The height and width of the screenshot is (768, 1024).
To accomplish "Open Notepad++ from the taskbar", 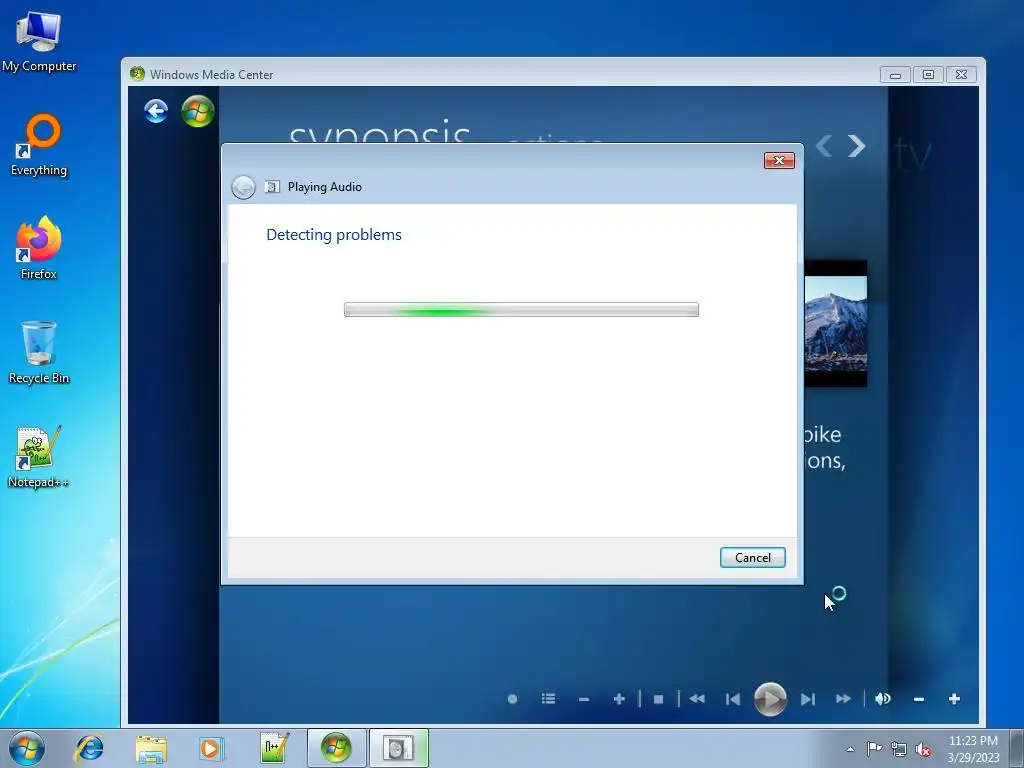I will [274, 748].
